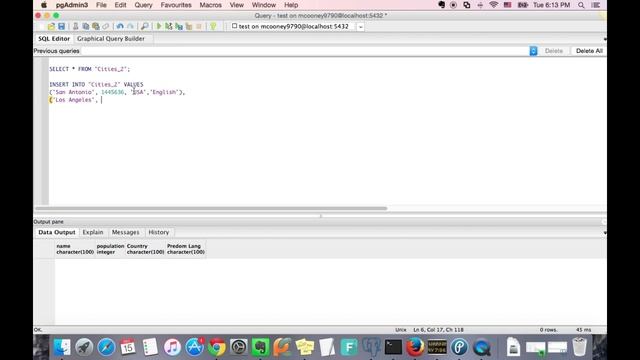Viewport: 640px width, 360px height.
Task: Click the Country column header
Action: tap(145, 249)
